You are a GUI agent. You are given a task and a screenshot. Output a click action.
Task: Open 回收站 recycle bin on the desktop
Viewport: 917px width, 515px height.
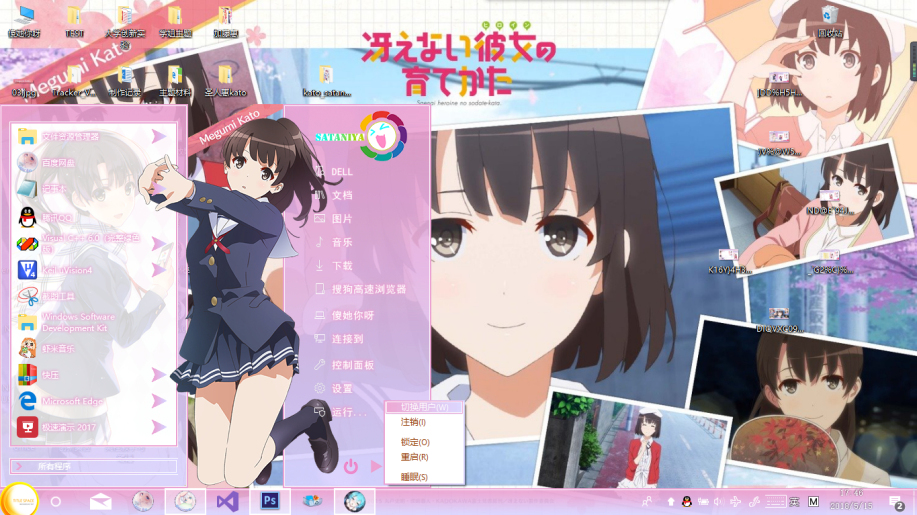tap(829, 22)
